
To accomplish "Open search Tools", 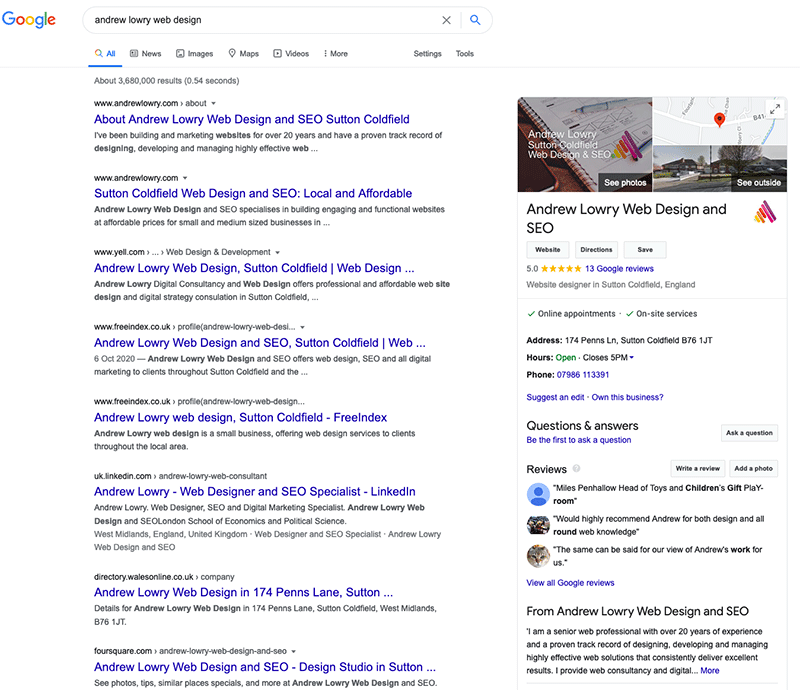I will point(465,54).
